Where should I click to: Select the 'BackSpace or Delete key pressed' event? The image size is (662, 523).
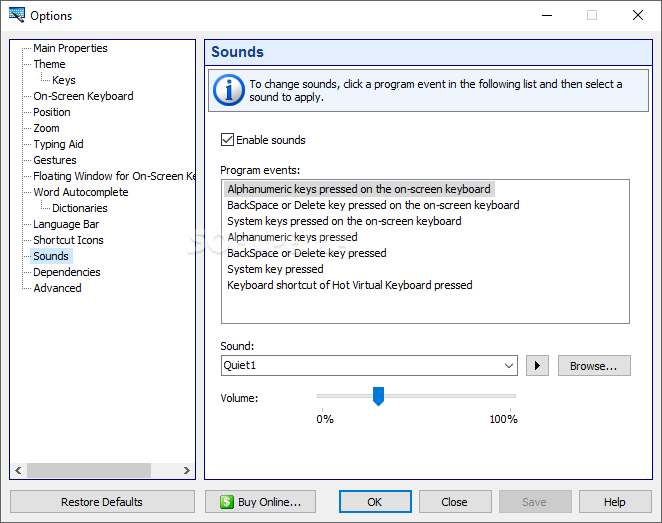(x=307, y=253)
